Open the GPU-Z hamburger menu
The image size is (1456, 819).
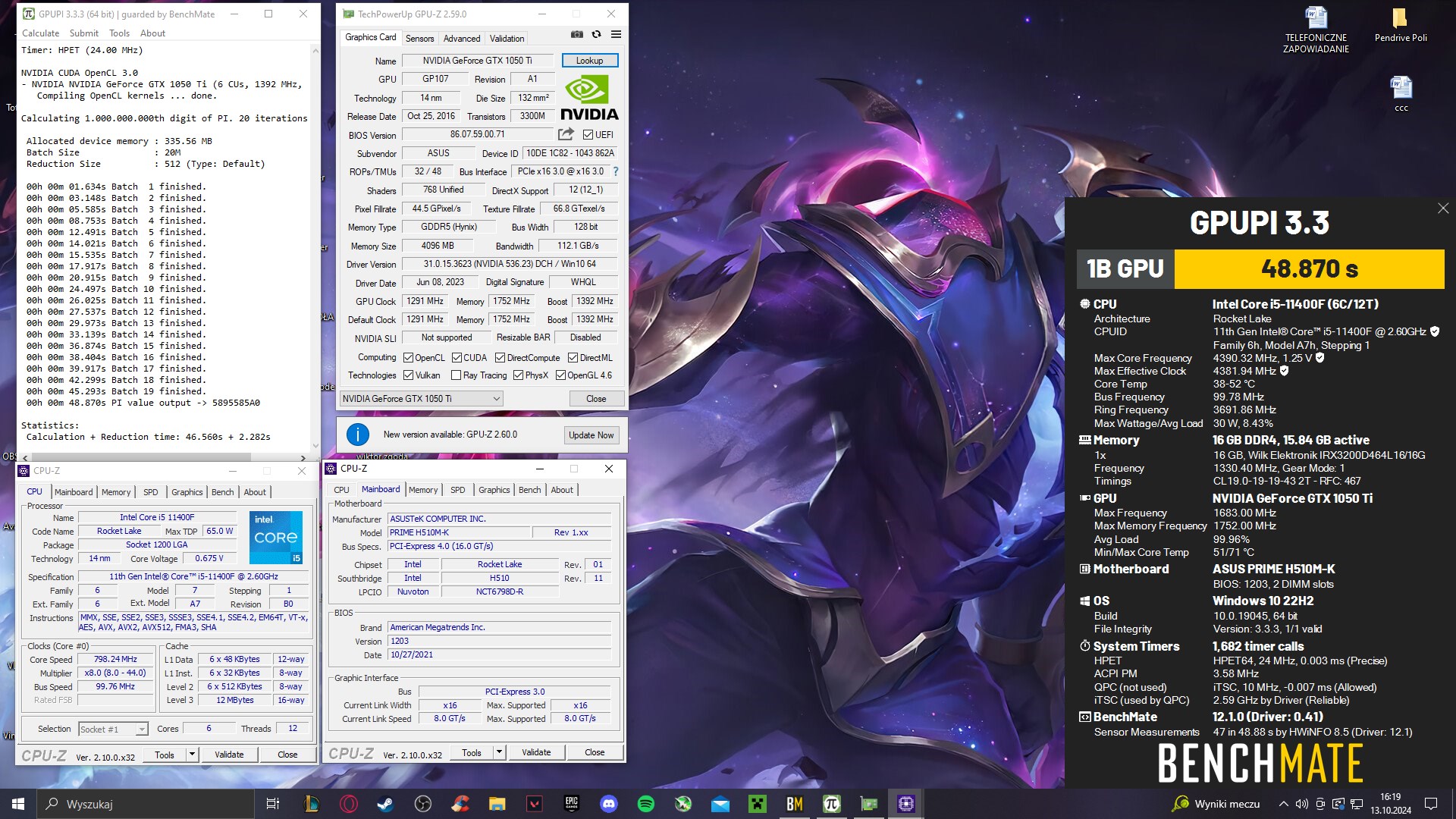tap(616, 34)
